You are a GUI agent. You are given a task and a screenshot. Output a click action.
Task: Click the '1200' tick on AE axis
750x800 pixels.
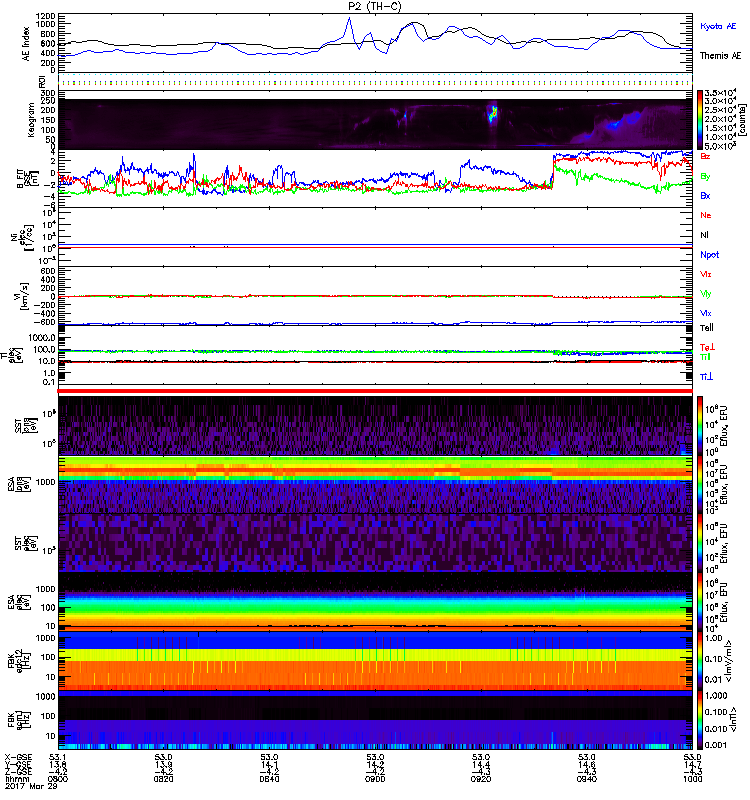pos(45,16)
